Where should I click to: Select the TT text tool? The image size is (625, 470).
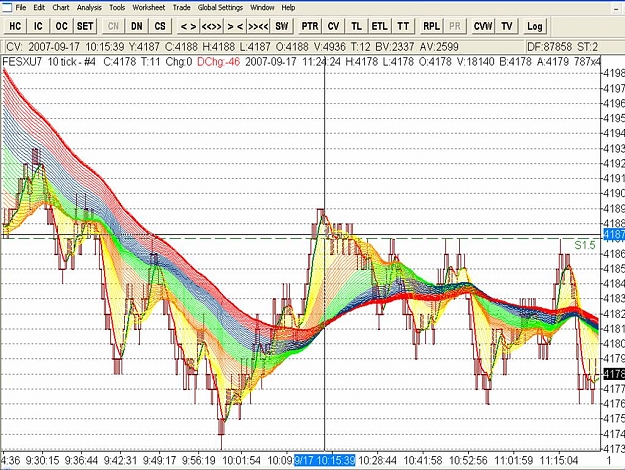pos(403,26)
